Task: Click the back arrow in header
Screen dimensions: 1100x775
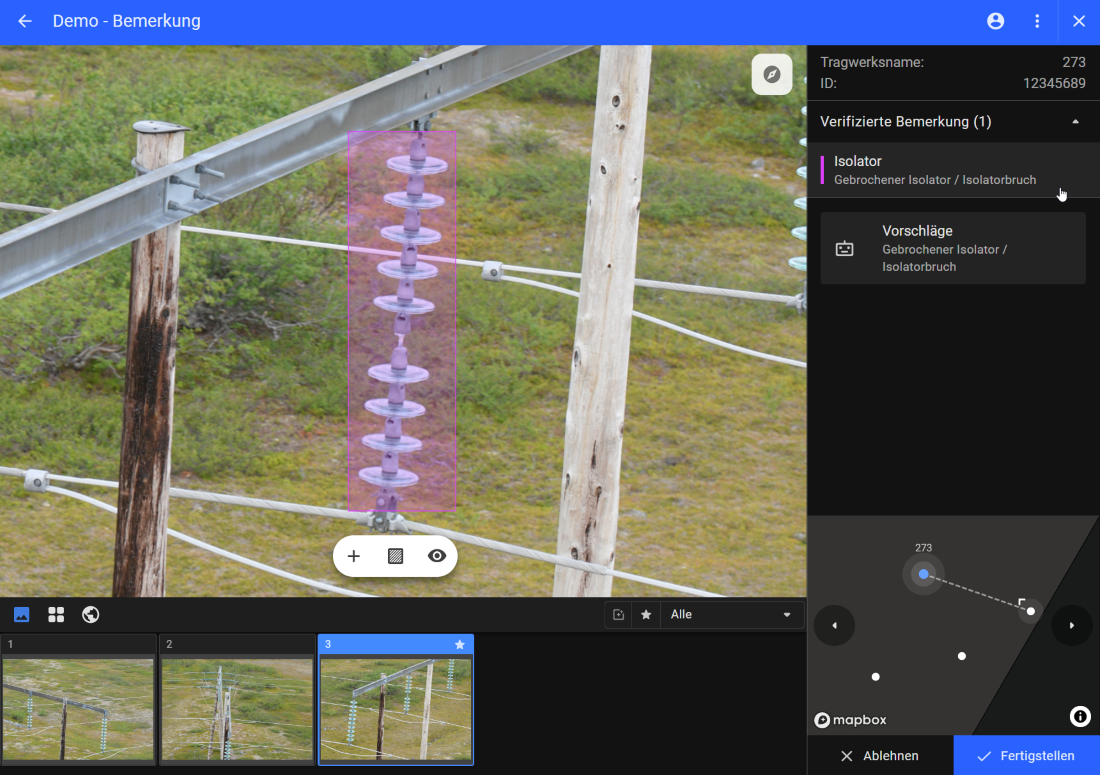Action: [x=25, y=21]
